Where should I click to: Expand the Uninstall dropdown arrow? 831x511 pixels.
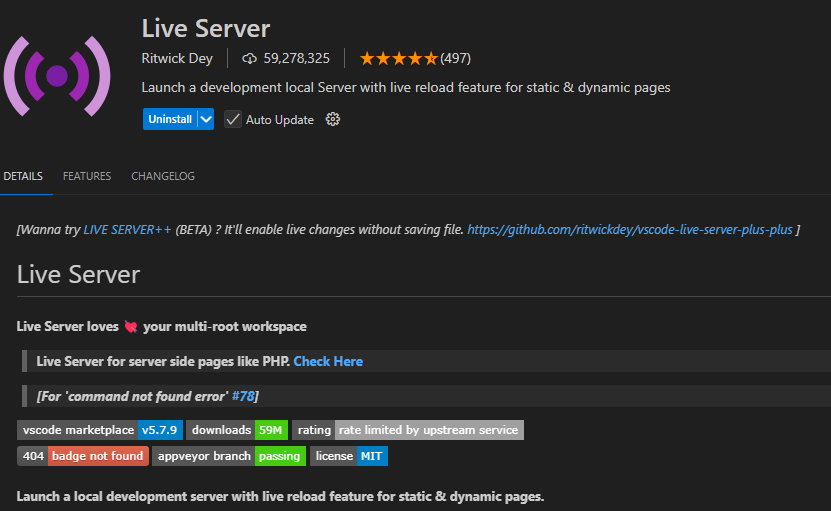coord(206,120)
